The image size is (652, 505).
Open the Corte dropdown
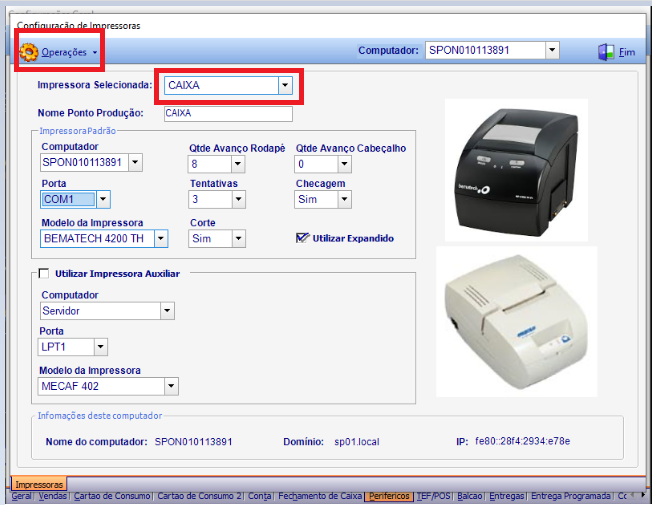pos(238,239)
